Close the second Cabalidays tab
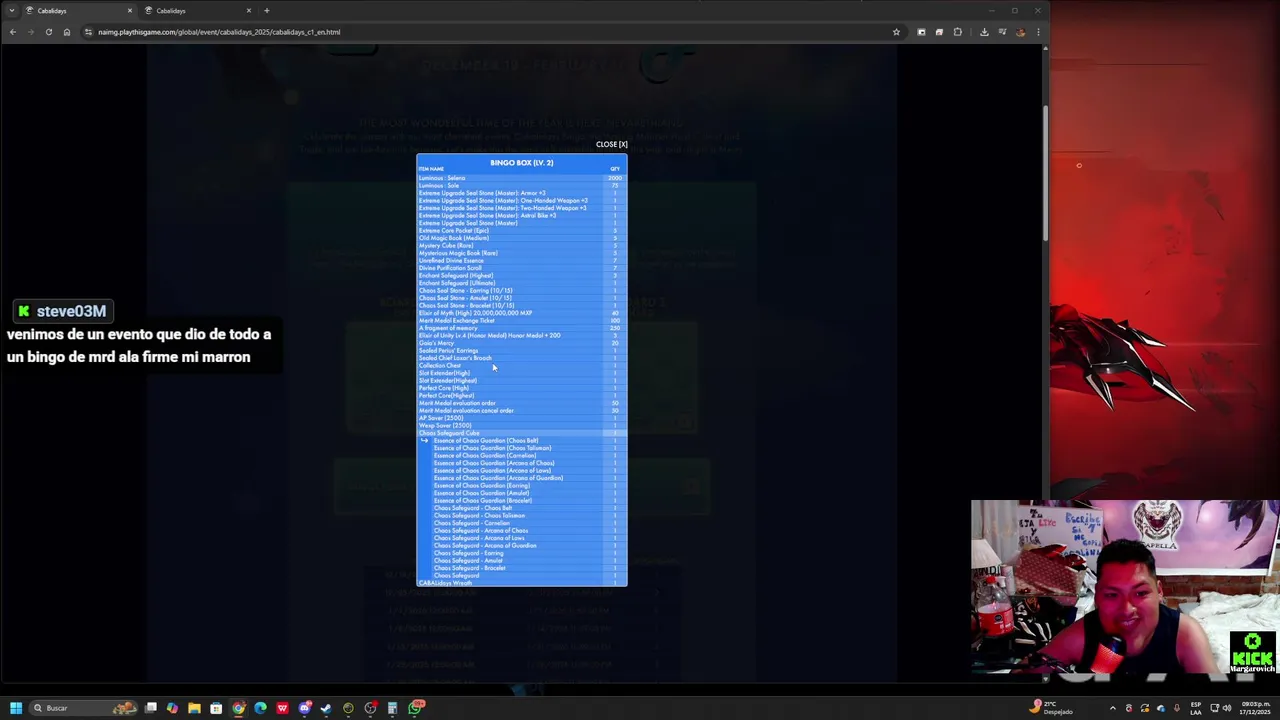Image resolution: width=1280 pixels, height=720 pixels. [x=249, y=11]
